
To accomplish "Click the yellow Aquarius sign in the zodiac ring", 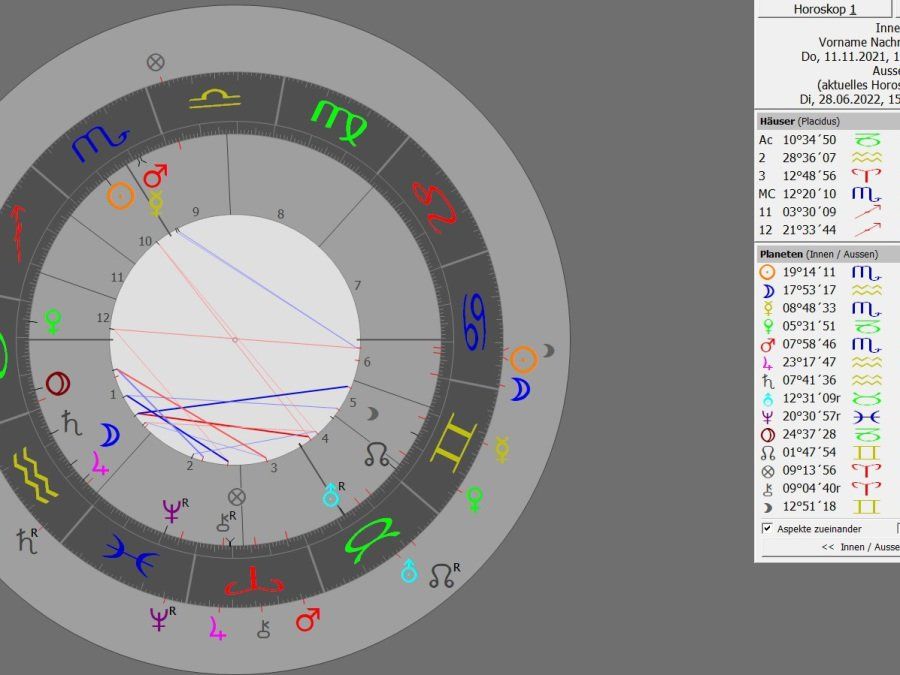I will click(x=34, y=475).
